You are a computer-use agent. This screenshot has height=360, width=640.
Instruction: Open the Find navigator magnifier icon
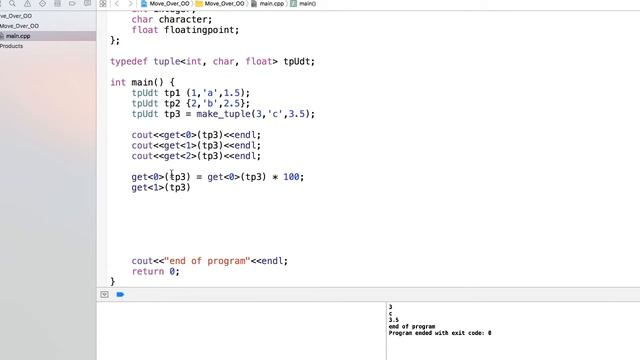coord(12,3)
